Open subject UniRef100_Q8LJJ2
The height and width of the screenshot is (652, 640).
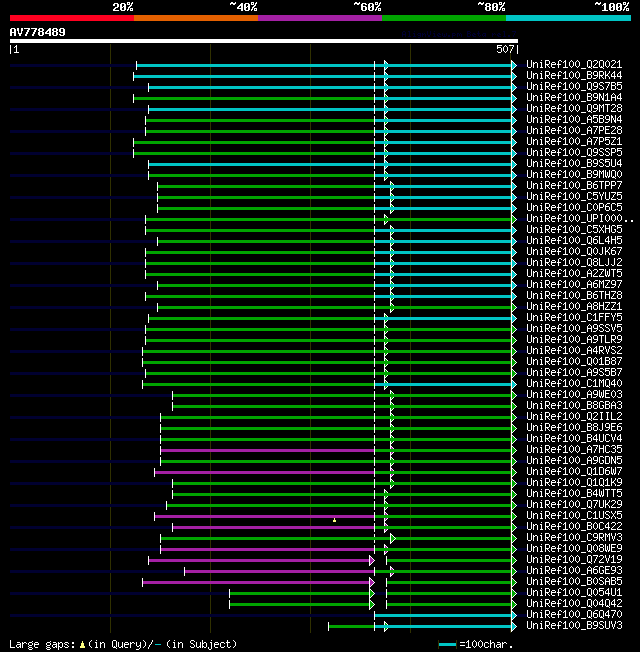tap(574, 262)
